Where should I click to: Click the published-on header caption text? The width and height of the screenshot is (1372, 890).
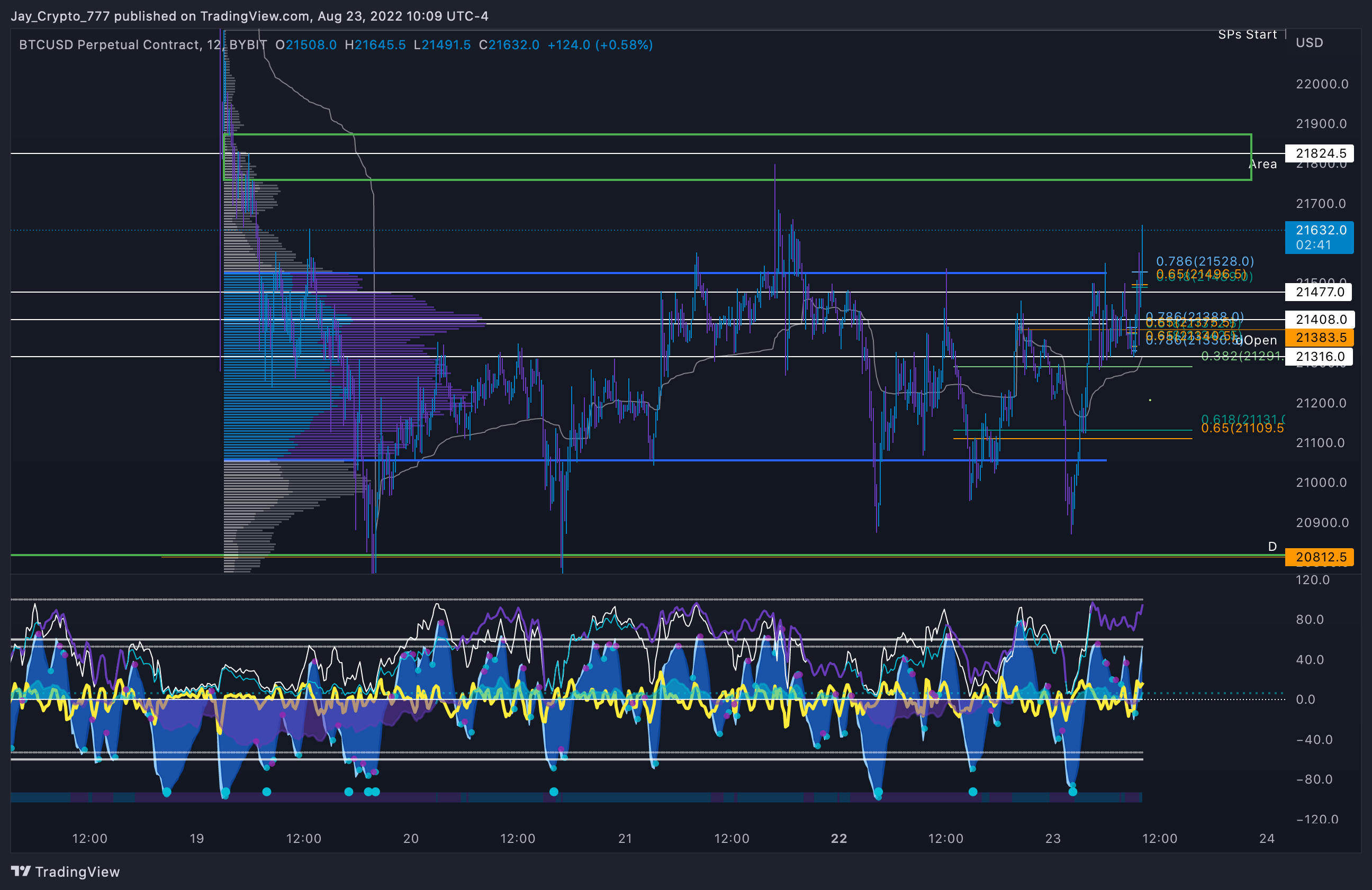click(250, 16)
